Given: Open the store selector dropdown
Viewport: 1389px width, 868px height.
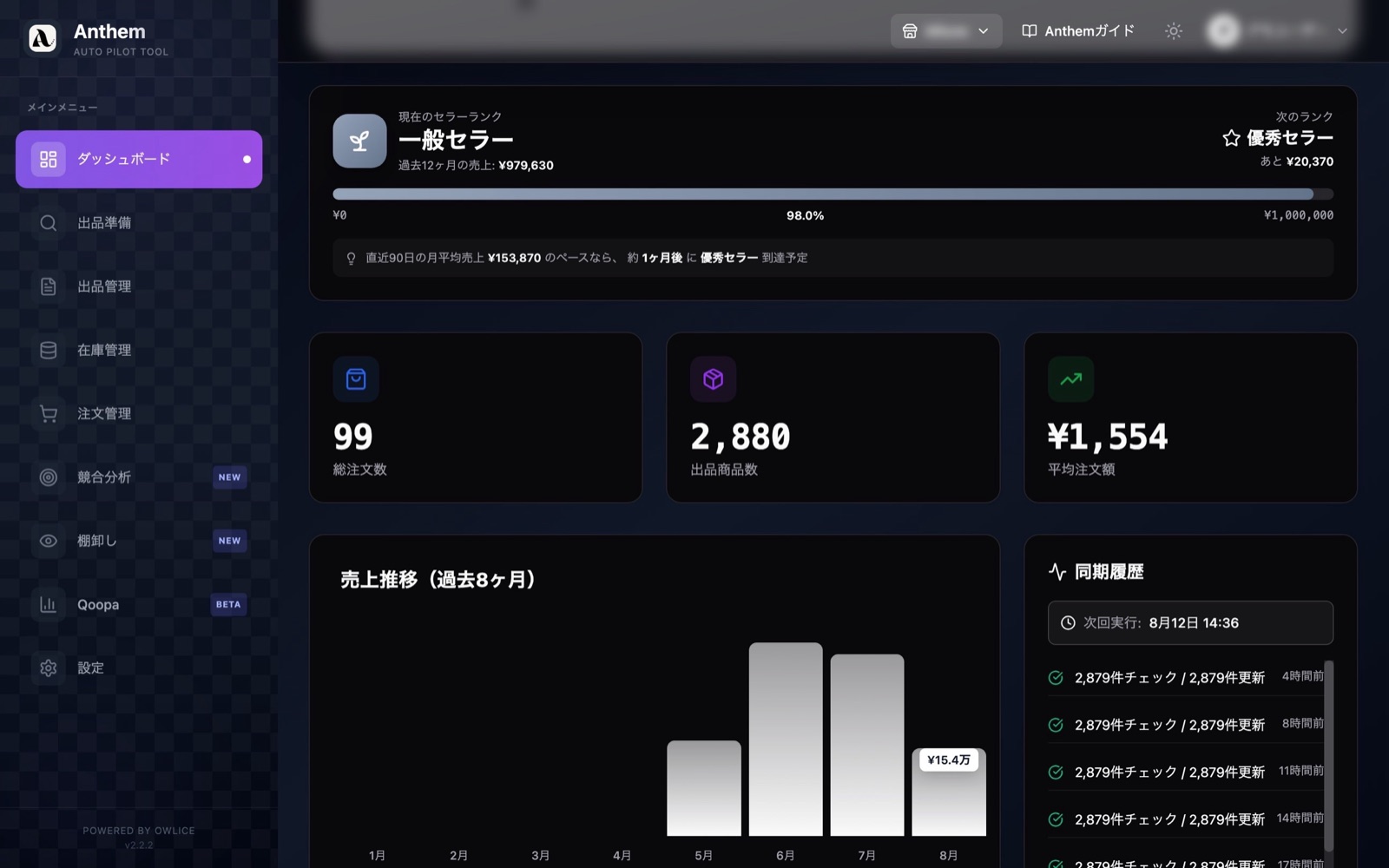Looking at the screenshot, I should click(946, 30).
